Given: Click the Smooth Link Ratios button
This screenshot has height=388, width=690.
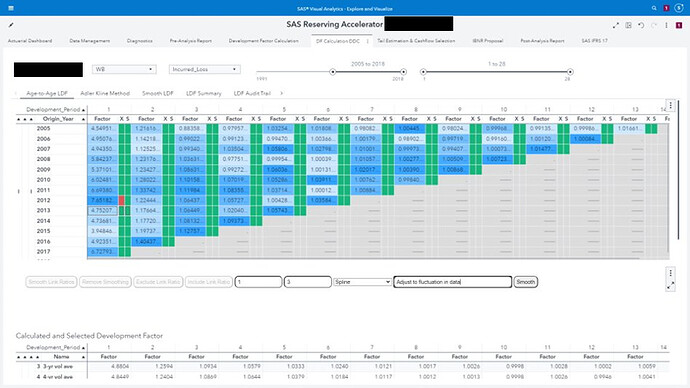Looking at the screenshot, I should [x=51, y=282].
